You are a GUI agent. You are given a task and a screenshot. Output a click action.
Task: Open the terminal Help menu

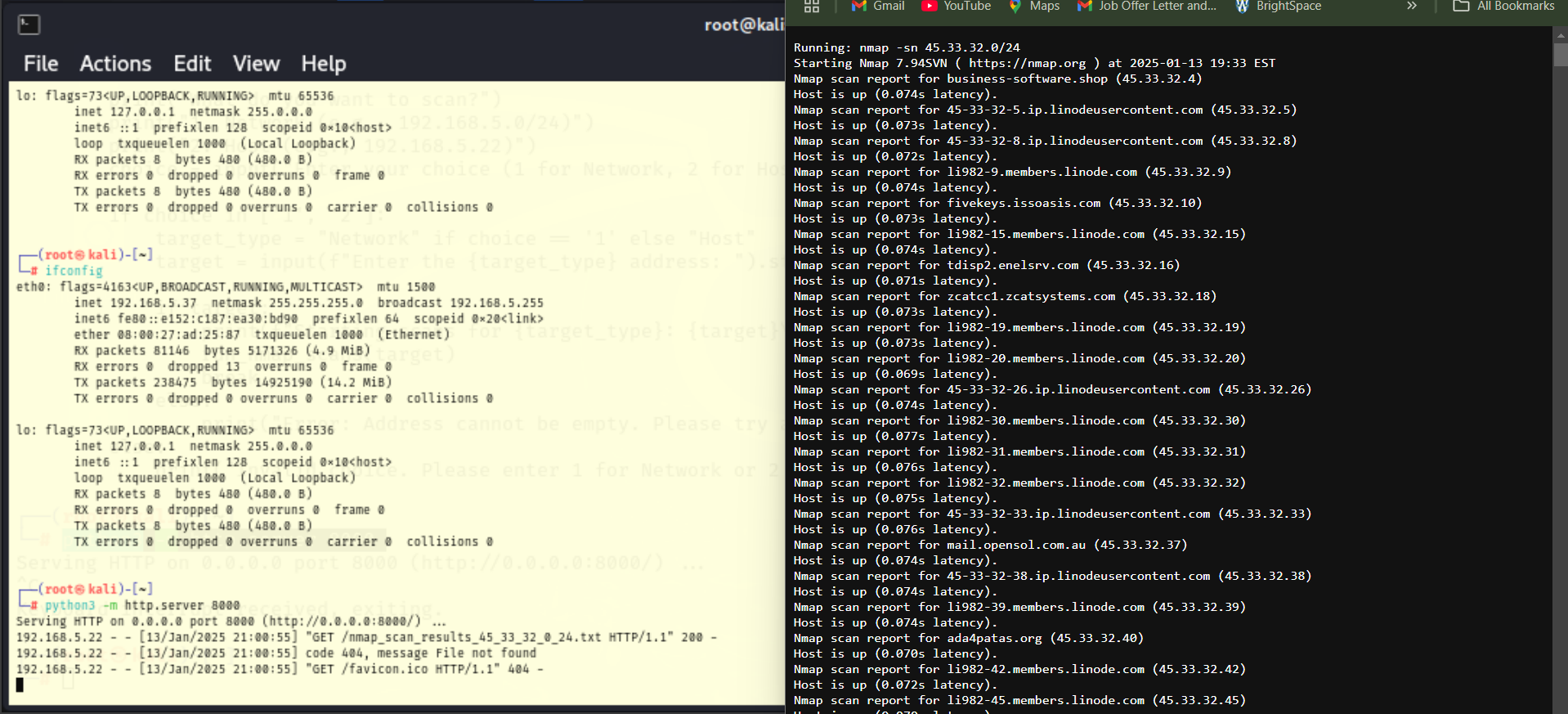[324, 64]
